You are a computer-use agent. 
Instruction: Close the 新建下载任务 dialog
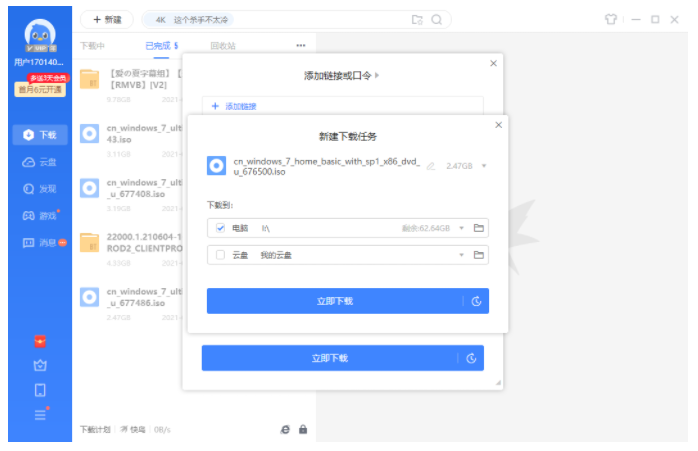[x=499, y=125]
